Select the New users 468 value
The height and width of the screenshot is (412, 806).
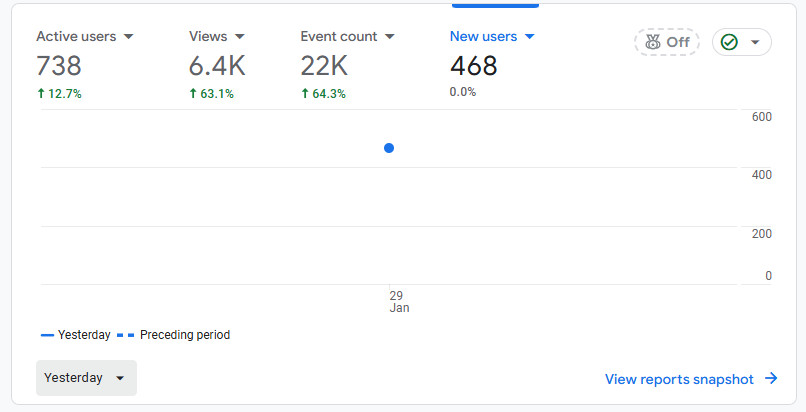coord(473,66)
